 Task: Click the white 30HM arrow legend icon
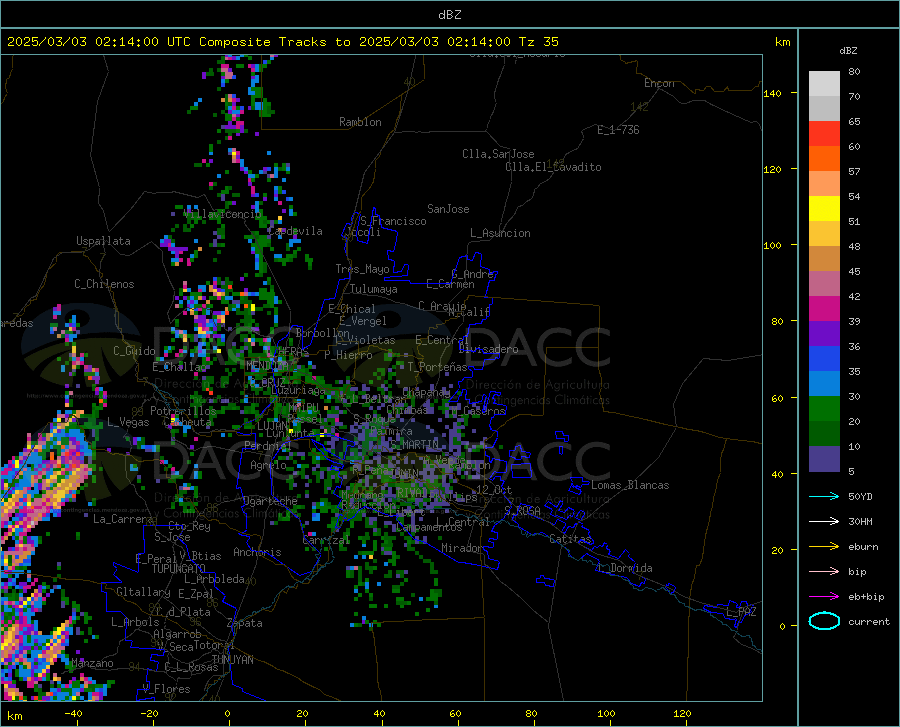824,522
